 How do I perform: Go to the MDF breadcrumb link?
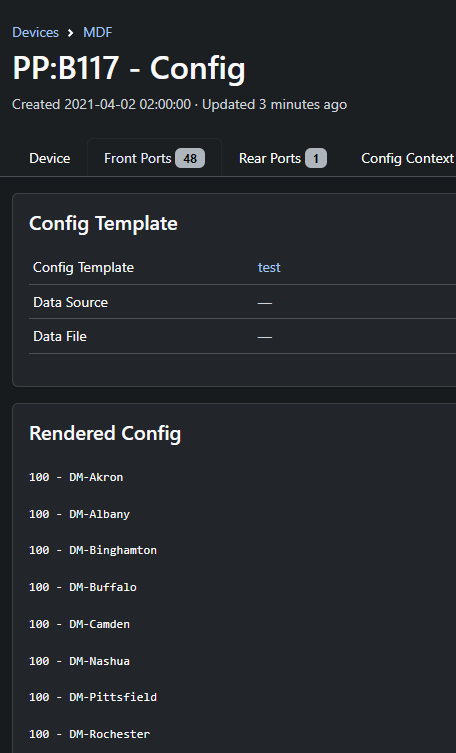97,32
